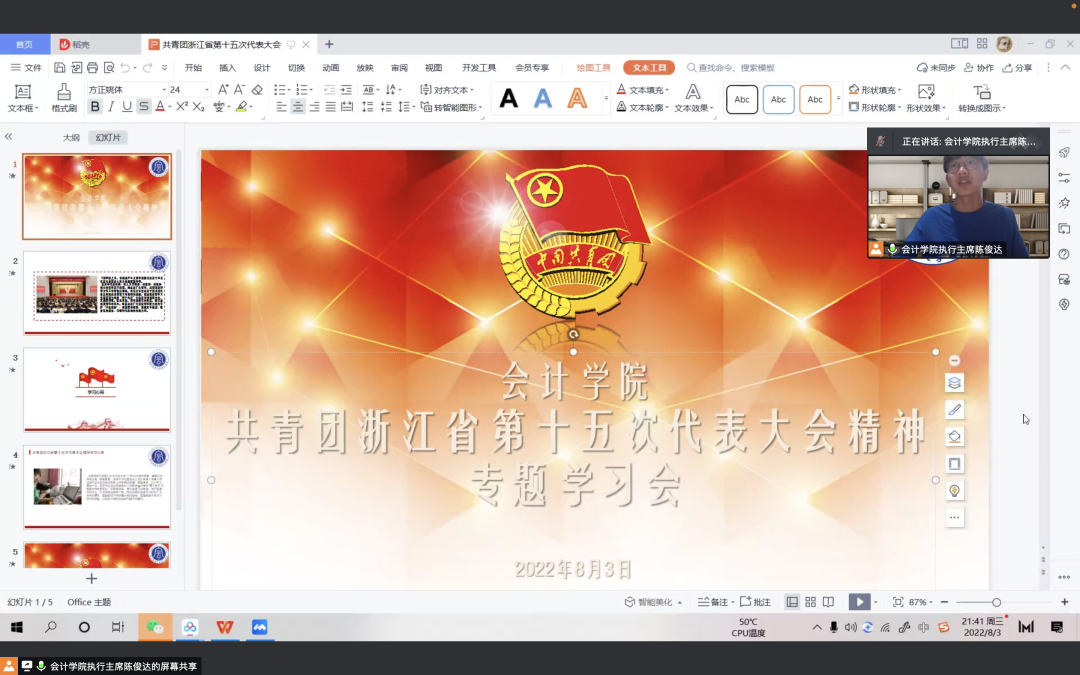The width and height of the screenshot is (1080, 675).
Task: Click the Decrease Indent icon
Action: [329, 90]
